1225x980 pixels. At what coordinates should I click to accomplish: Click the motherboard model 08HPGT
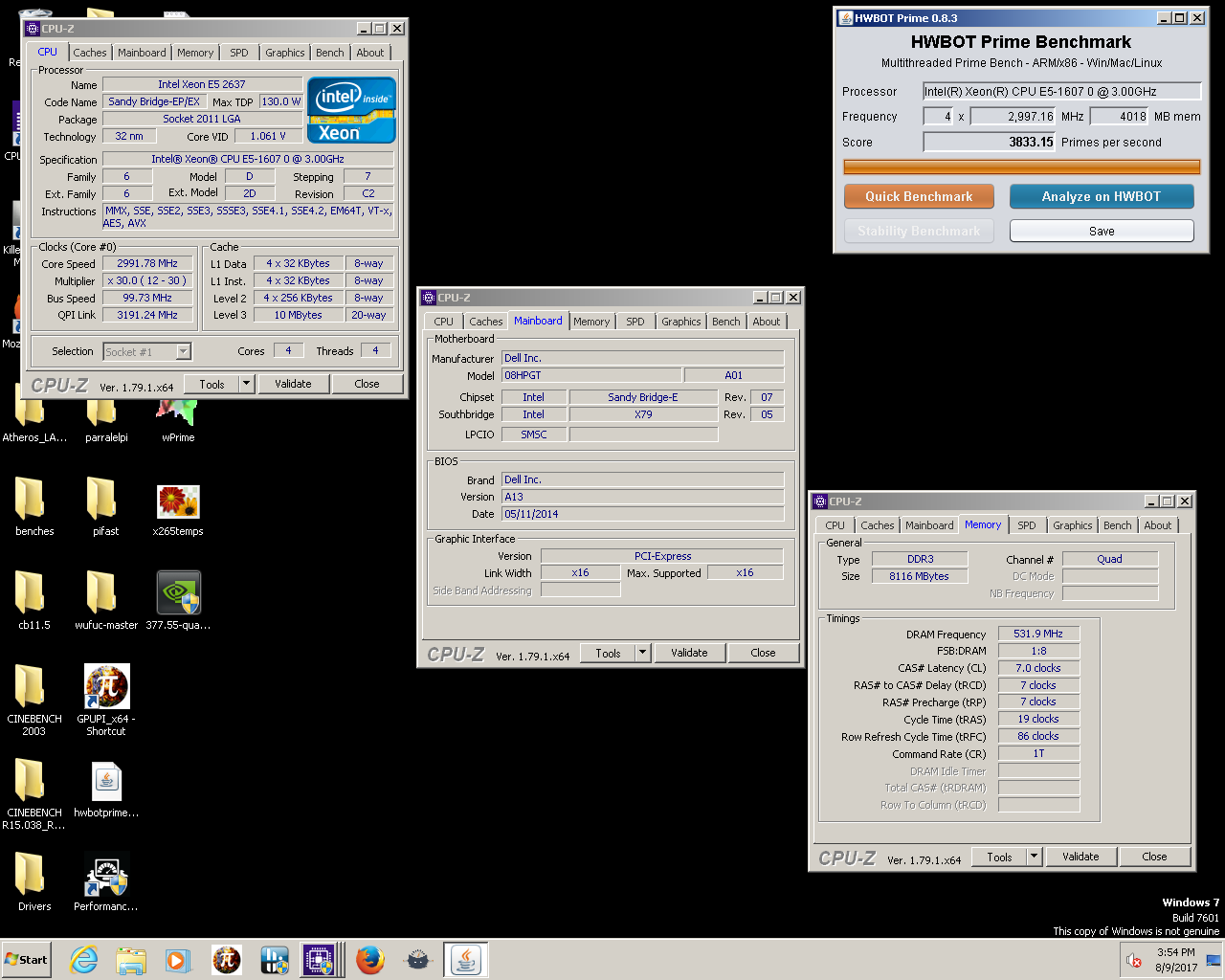coord(591,375)
